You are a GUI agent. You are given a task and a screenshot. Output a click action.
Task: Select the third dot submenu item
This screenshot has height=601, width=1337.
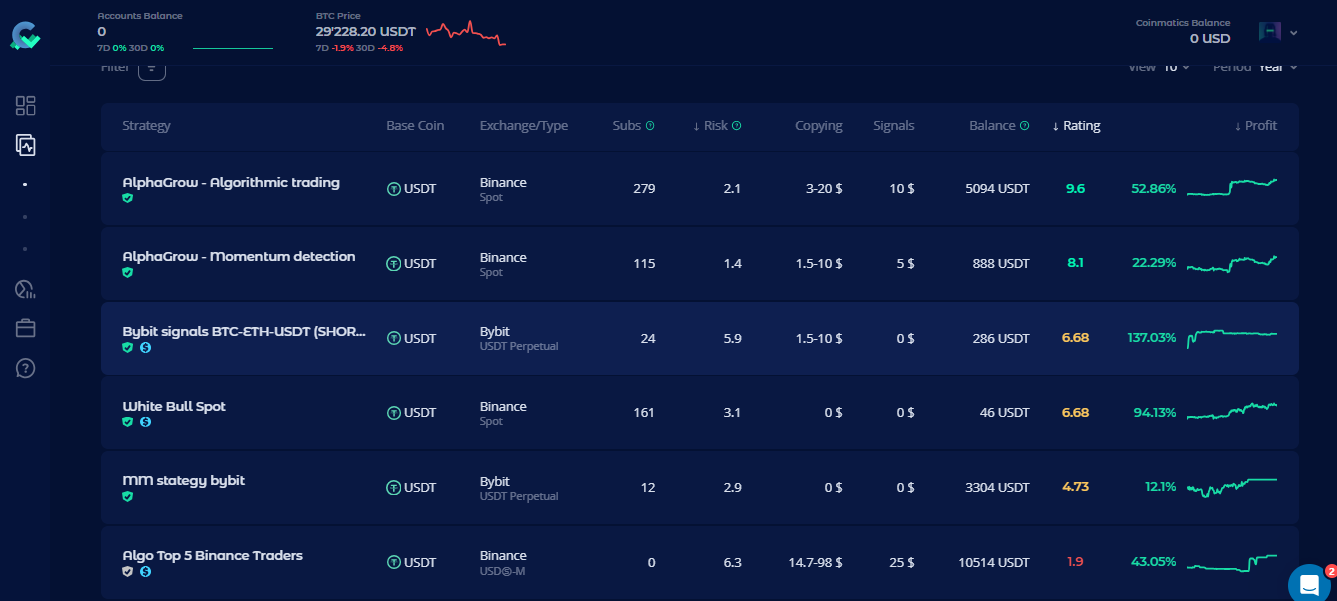pos(25,248)
